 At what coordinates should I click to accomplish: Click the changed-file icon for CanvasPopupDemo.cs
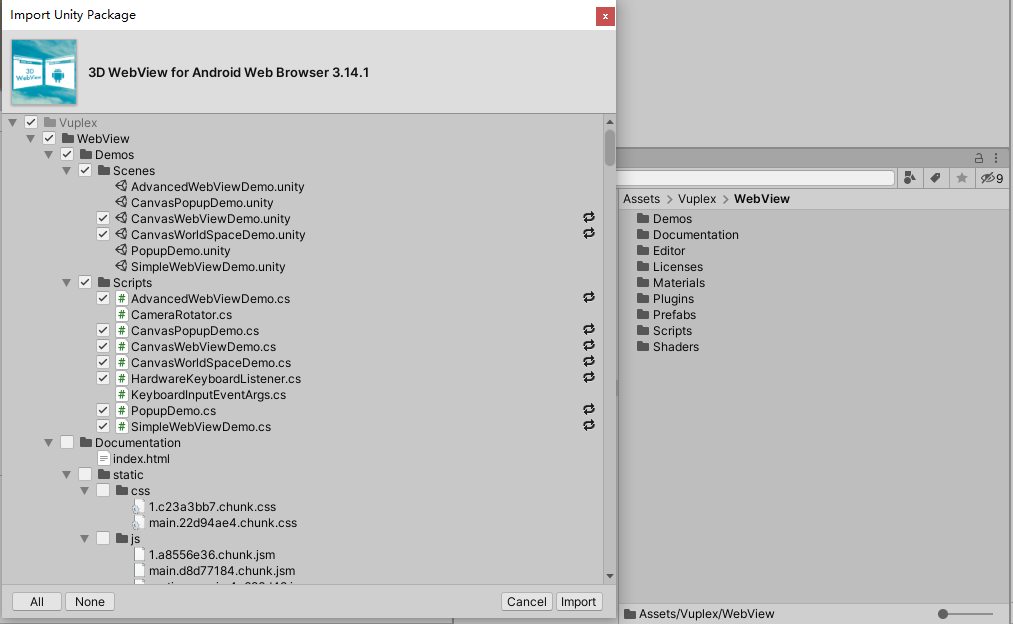pyautogui.click(x=589, y=329)
